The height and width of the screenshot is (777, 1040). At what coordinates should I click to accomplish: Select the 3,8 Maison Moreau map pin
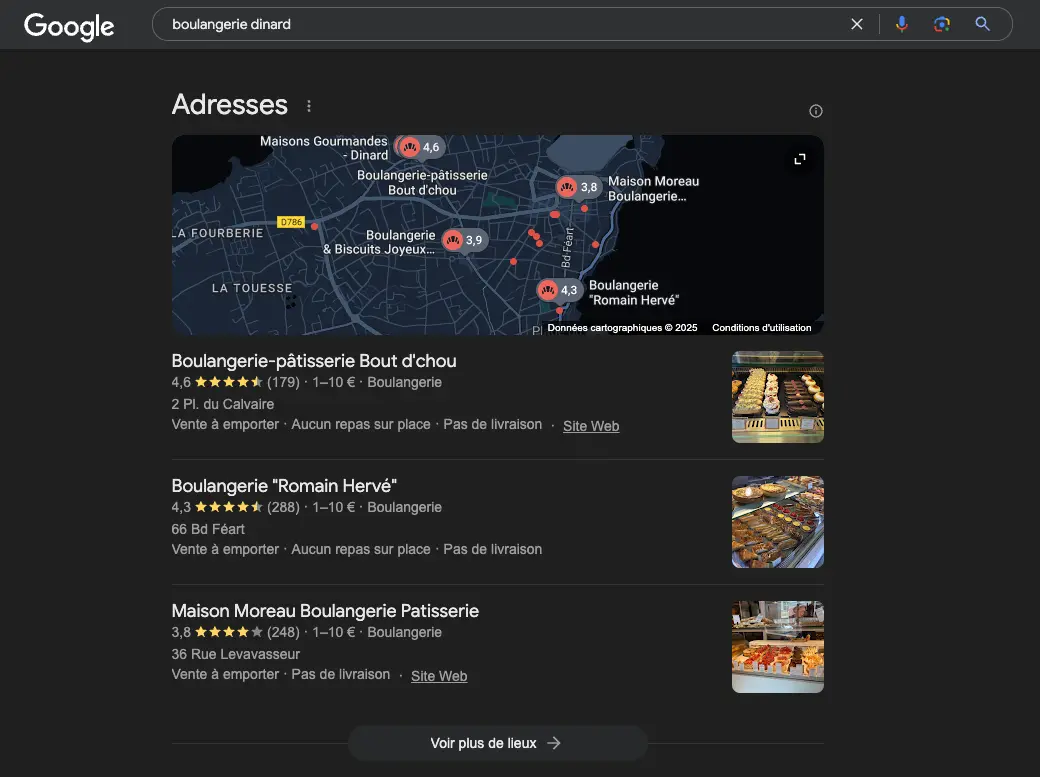(579, 187)
